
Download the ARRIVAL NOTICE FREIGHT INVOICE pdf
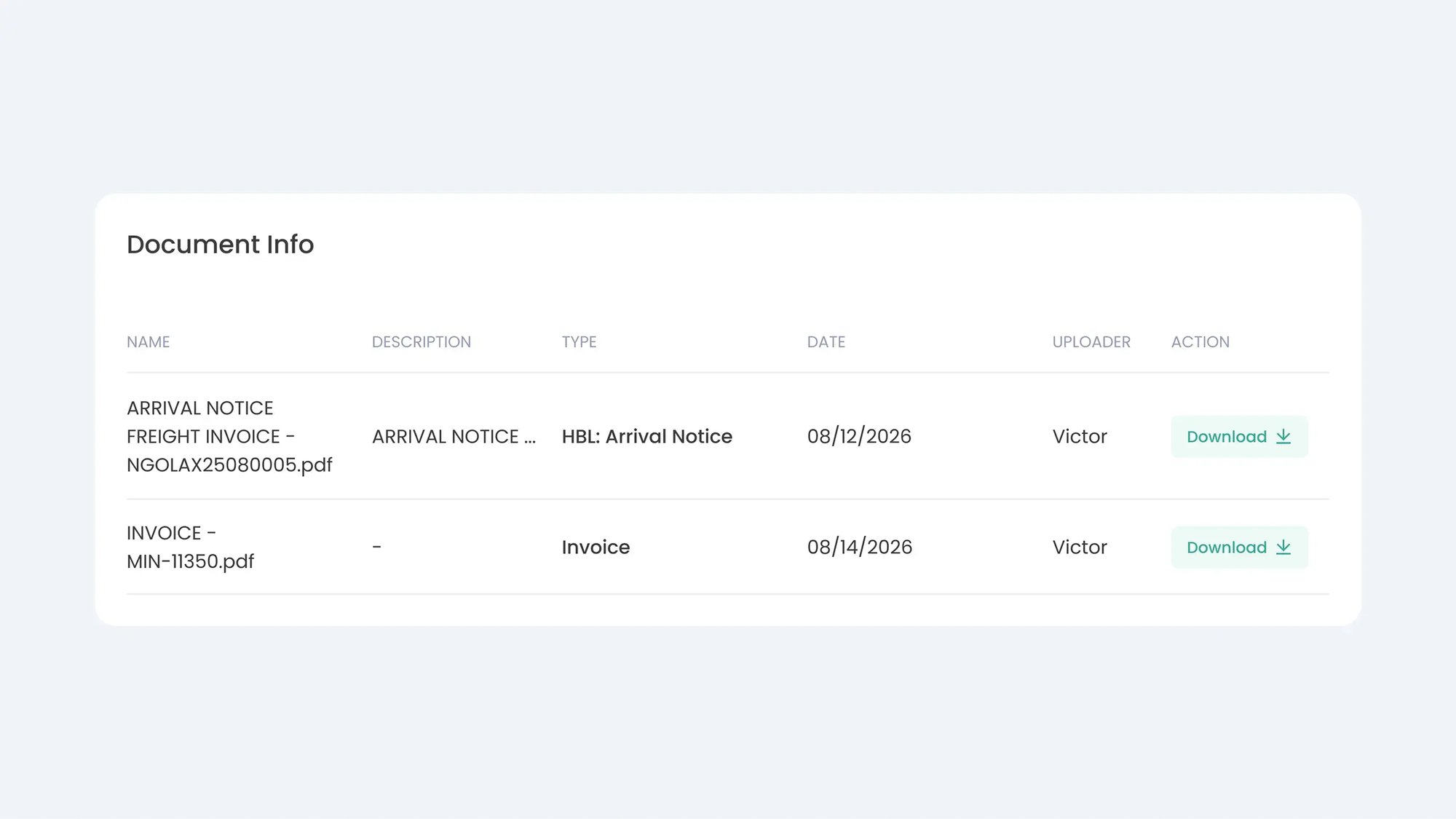1238,437
